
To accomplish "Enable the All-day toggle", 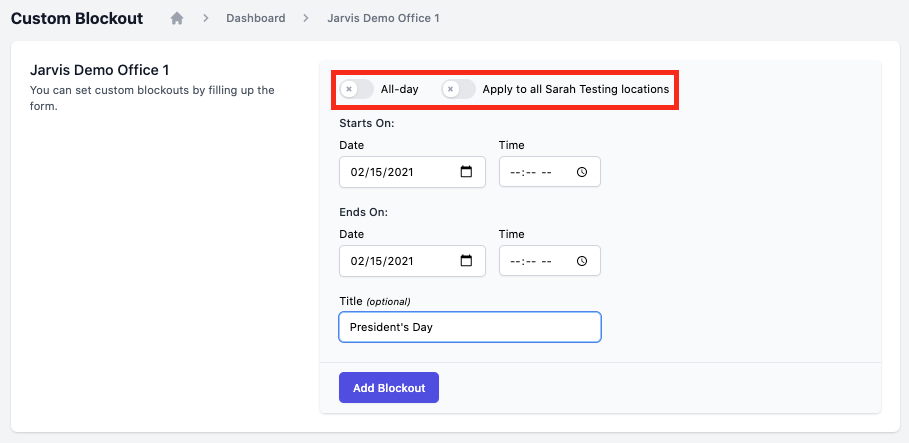I will coord(357,89).
